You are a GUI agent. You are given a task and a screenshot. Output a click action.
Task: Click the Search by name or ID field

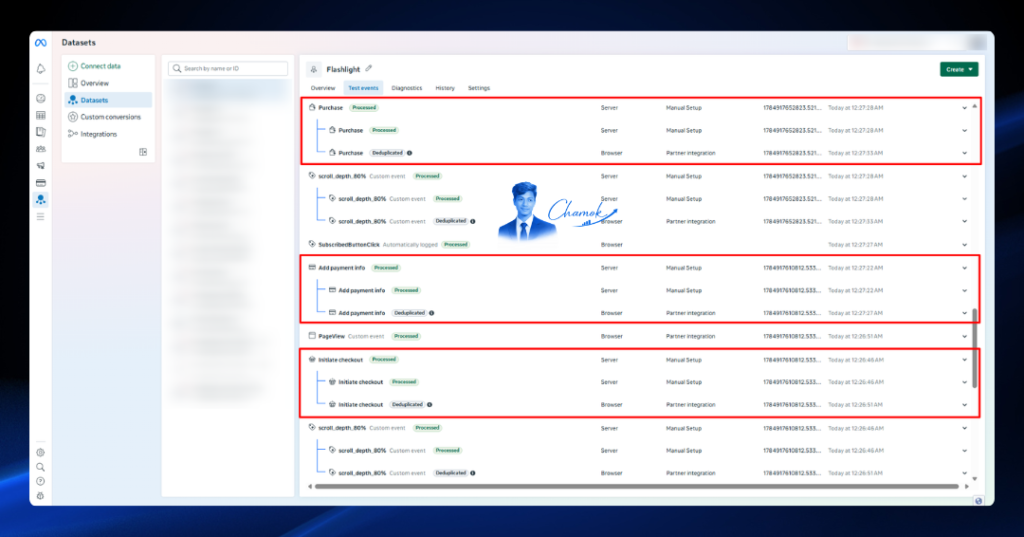228,69
